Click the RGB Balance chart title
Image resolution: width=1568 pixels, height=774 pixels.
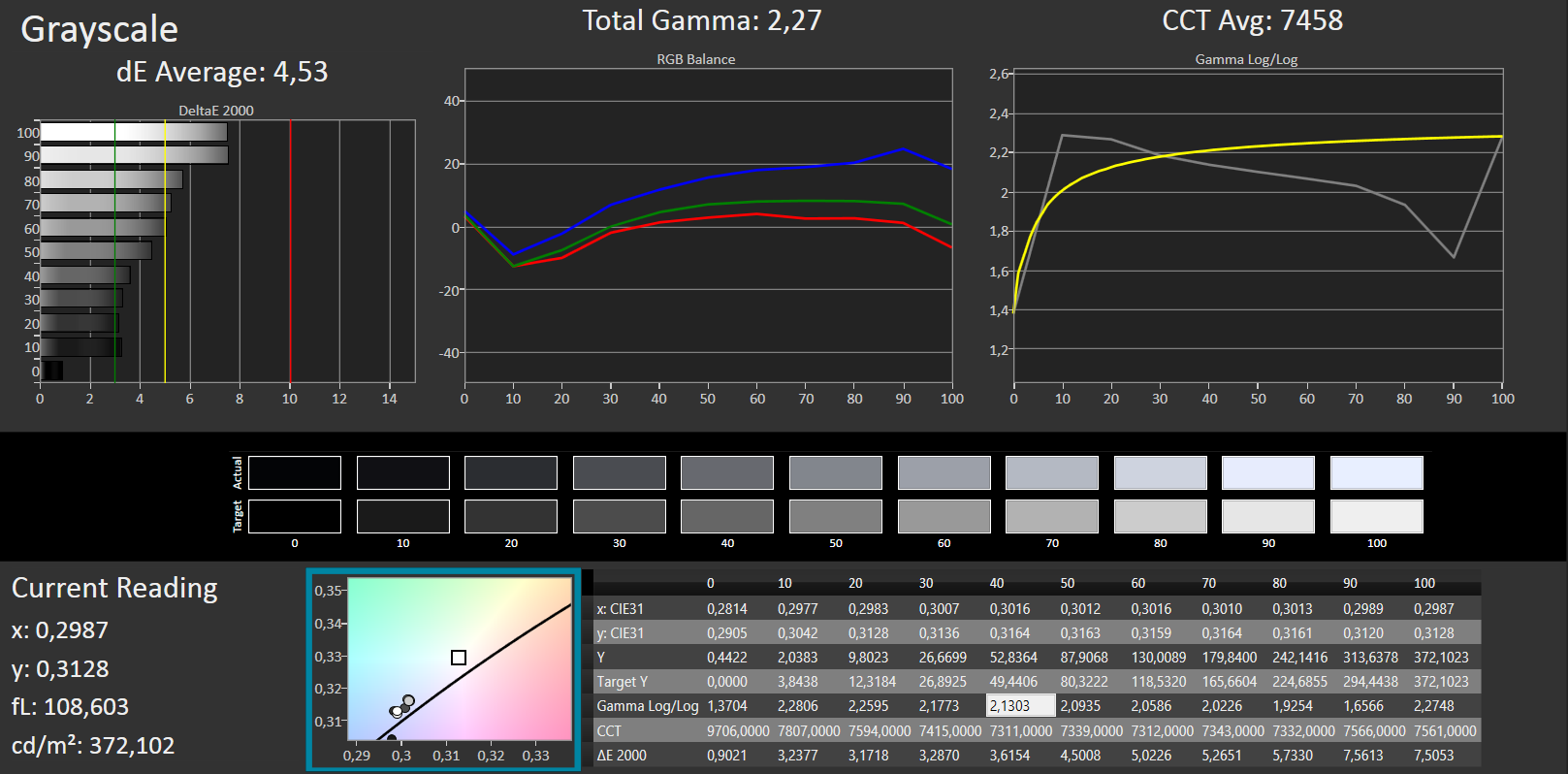point(696,59)
